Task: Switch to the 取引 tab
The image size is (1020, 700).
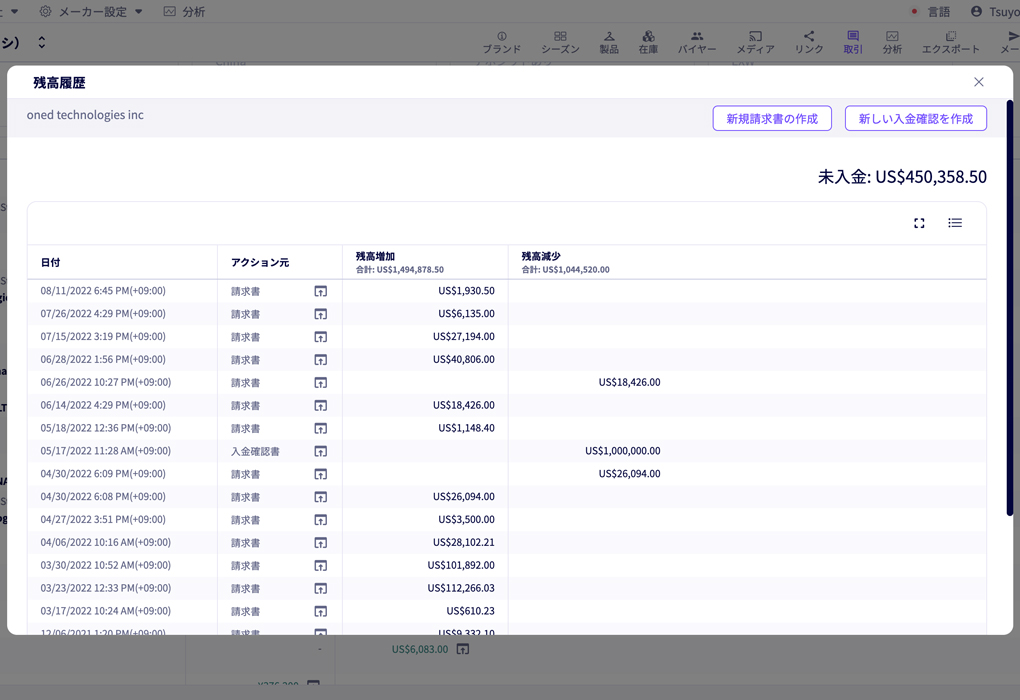Action: coord(853,42)
